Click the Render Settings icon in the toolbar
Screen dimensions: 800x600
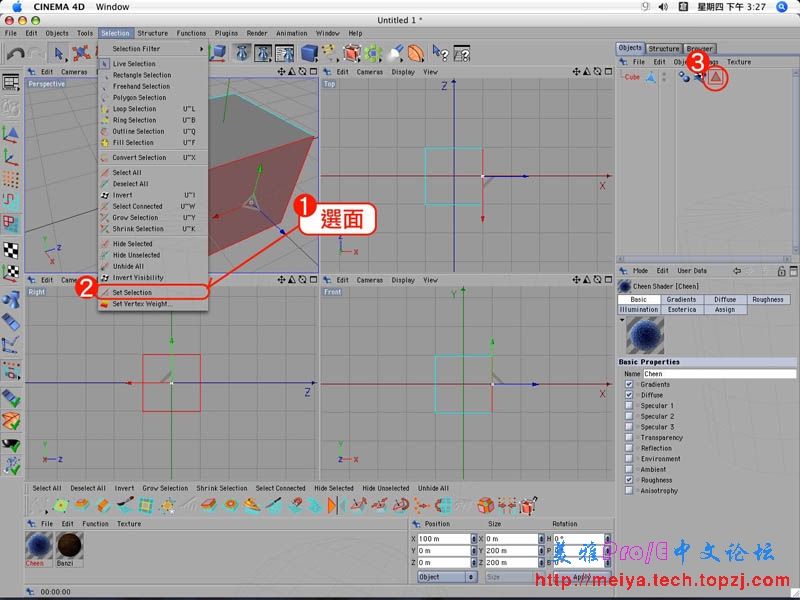coord(284,53)
